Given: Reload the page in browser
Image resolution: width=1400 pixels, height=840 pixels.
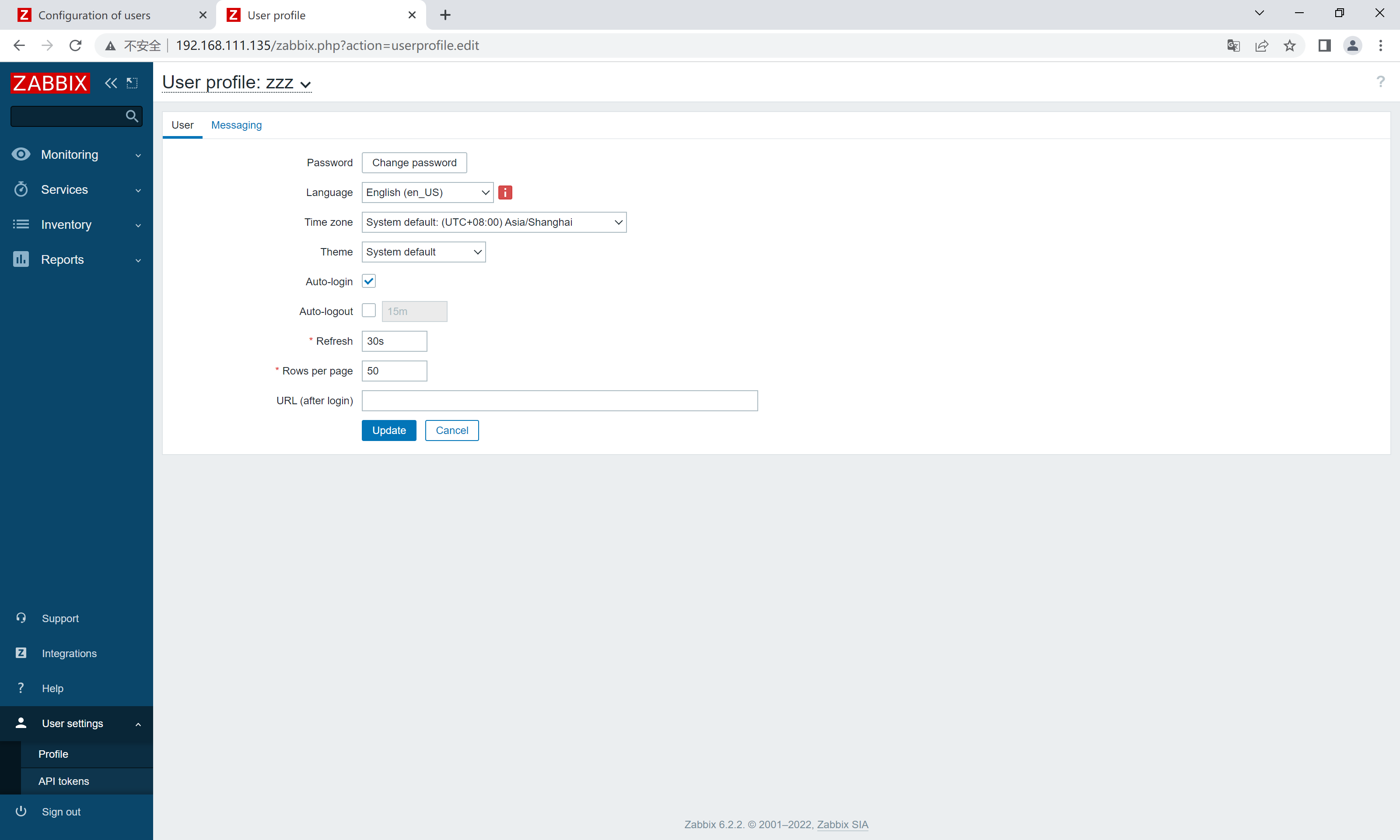Looking at the screenshot, I should (x=75, y=45).
